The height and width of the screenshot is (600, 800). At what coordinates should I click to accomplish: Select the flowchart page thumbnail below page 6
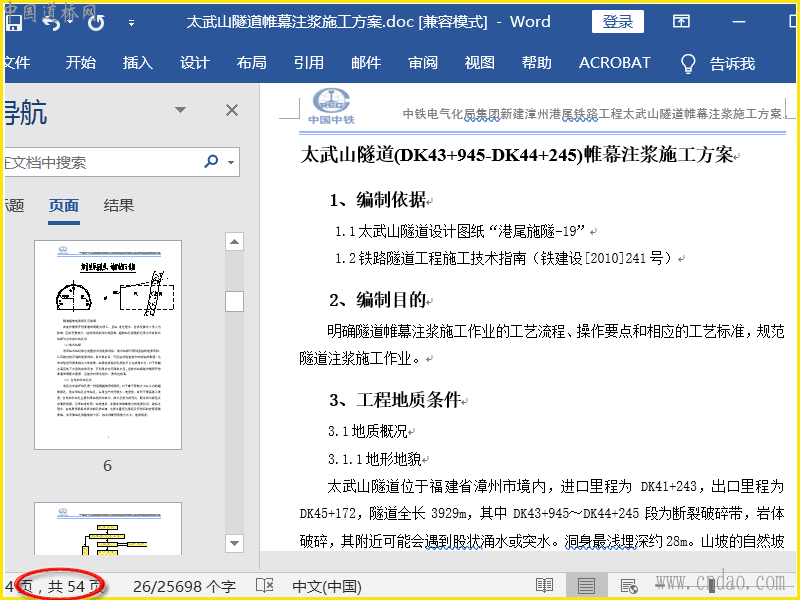[x=108, y=529]
